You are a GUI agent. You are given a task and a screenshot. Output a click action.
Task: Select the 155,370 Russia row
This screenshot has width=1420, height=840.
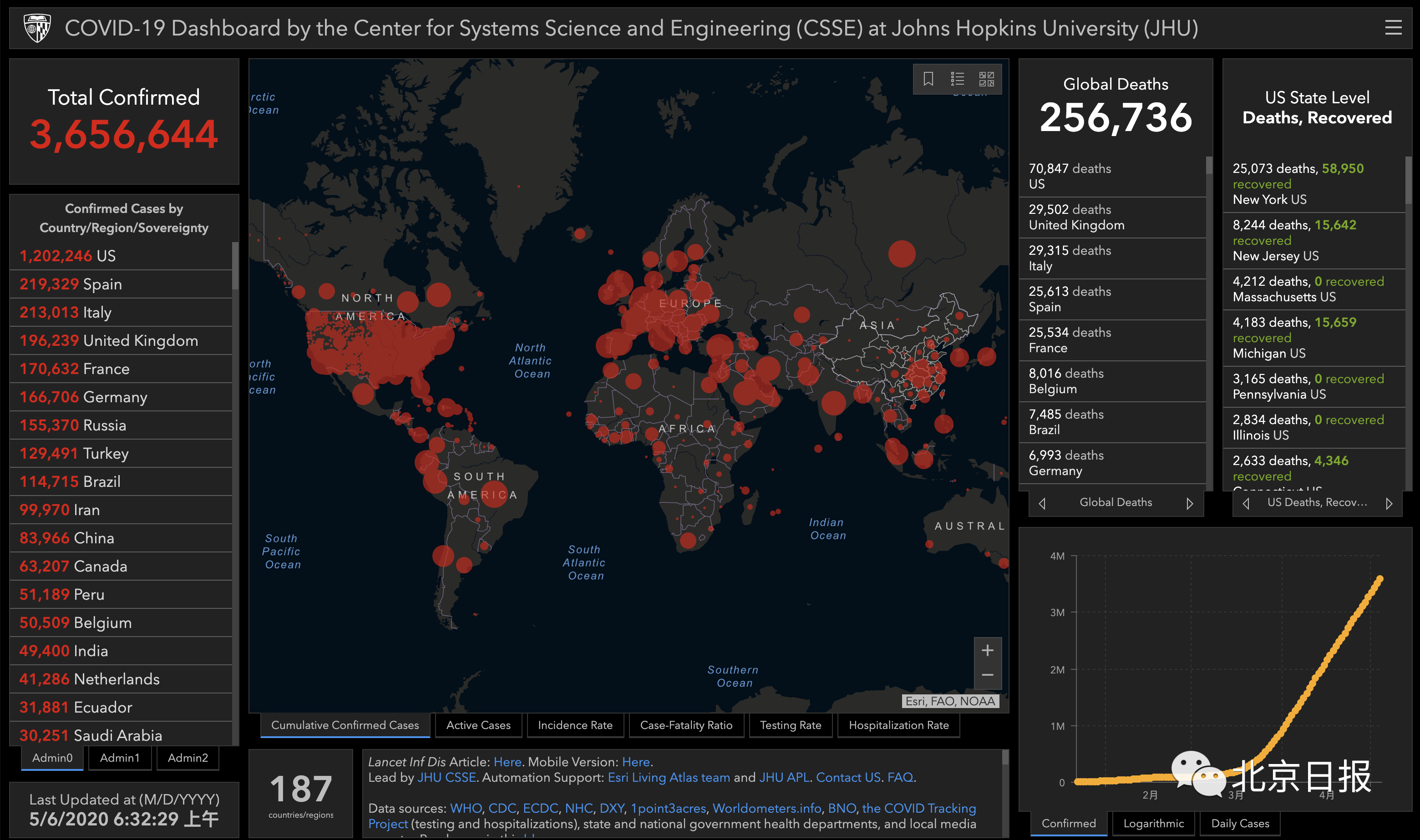tap(121, 425)
